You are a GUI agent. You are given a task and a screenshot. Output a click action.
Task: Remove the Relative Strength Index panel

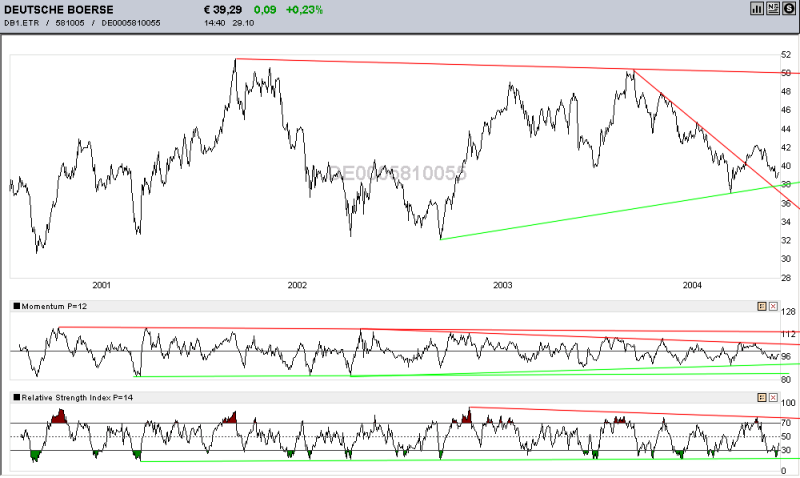773,397
